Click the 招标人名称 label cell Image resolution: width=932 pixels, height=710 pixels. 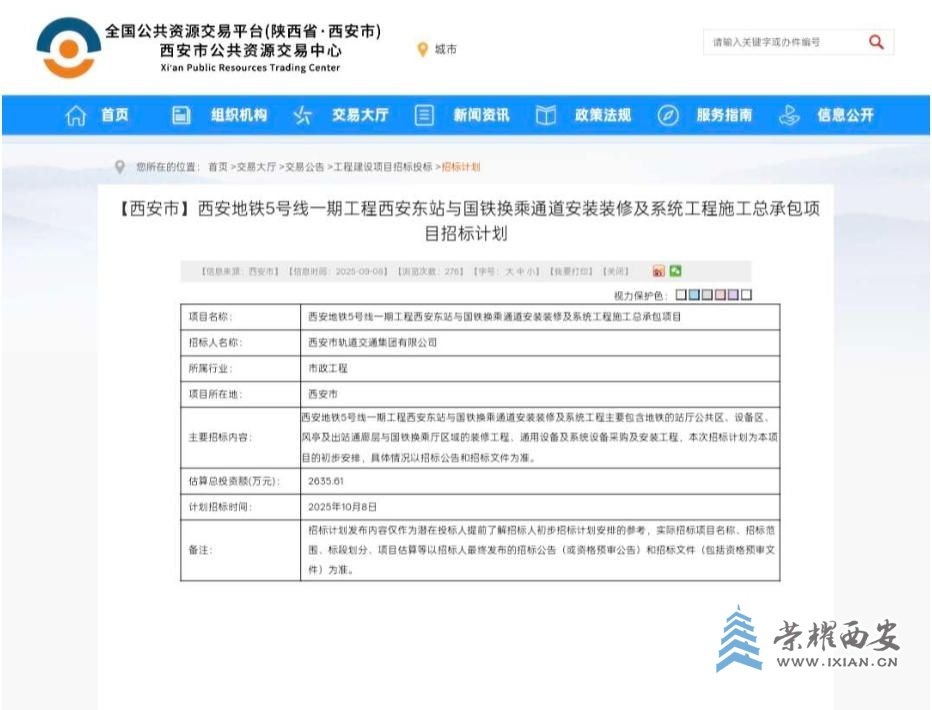pyautogui.click(x=241, y=343)
